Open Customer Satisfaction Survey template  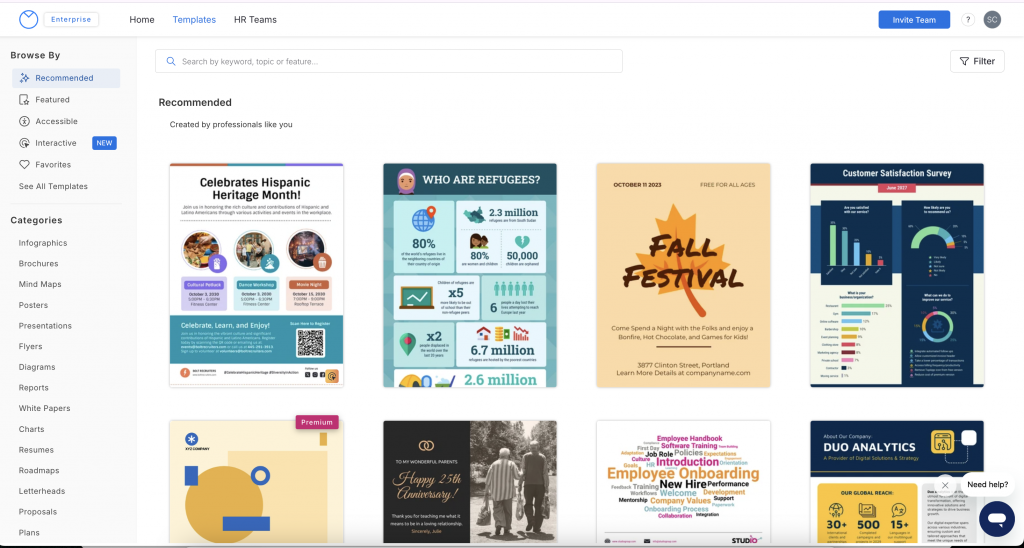(897, 275)
